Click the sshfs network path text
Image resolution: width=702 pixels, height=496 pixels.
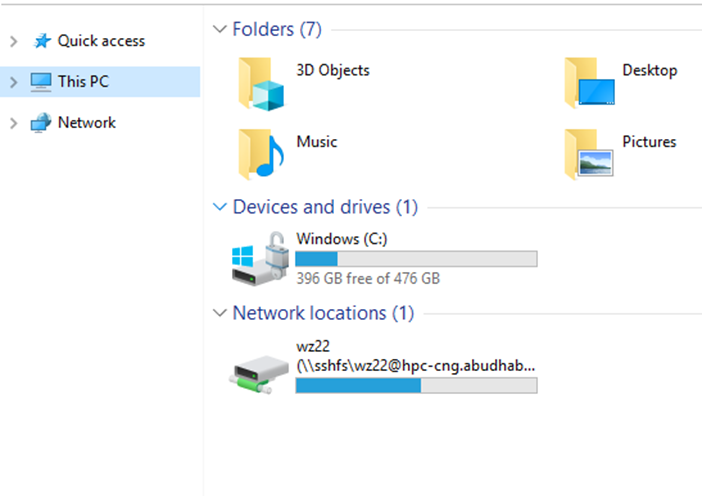[416, 366]
